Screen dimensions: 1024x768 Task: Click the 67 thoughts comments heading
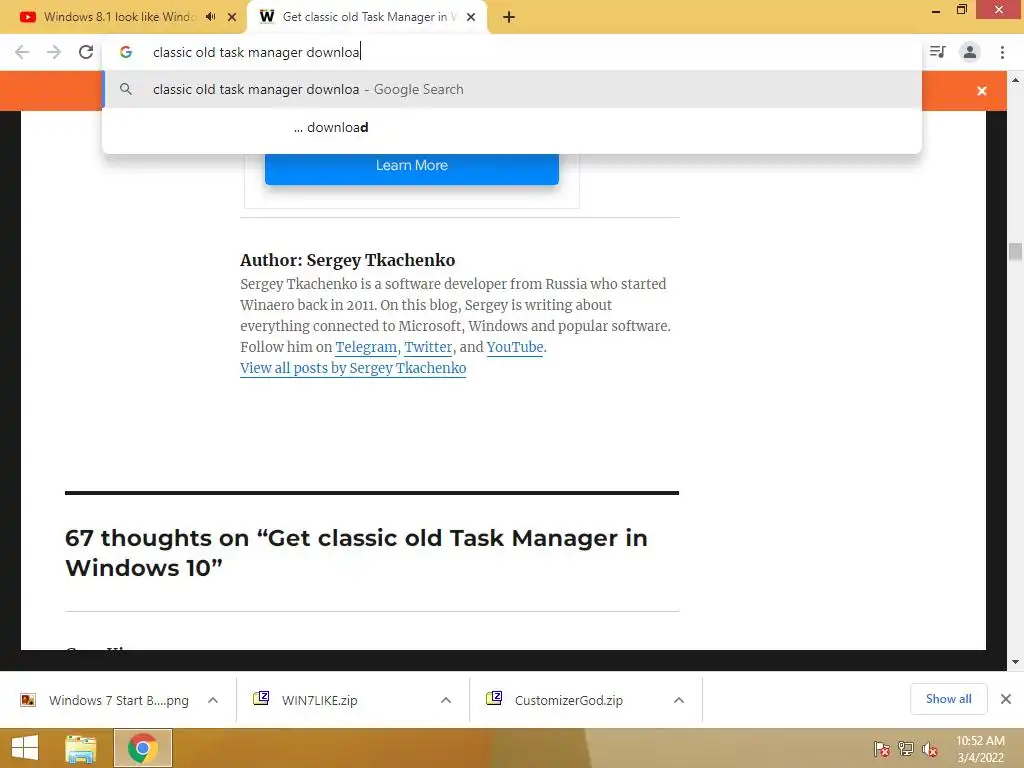click(x=356, y=552)
